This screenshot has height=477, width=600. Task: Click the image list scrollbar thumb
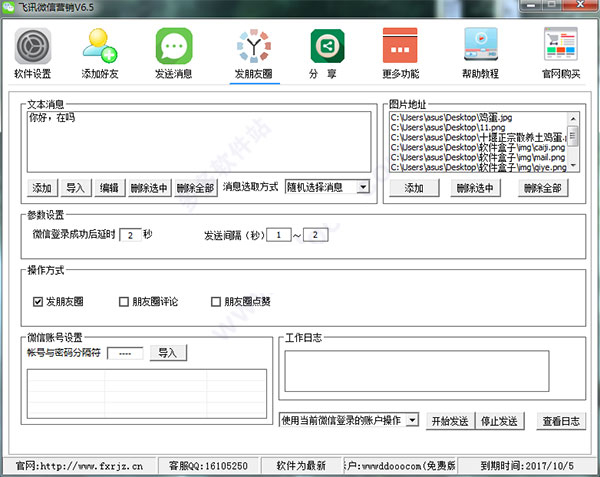tap(573, 136)
